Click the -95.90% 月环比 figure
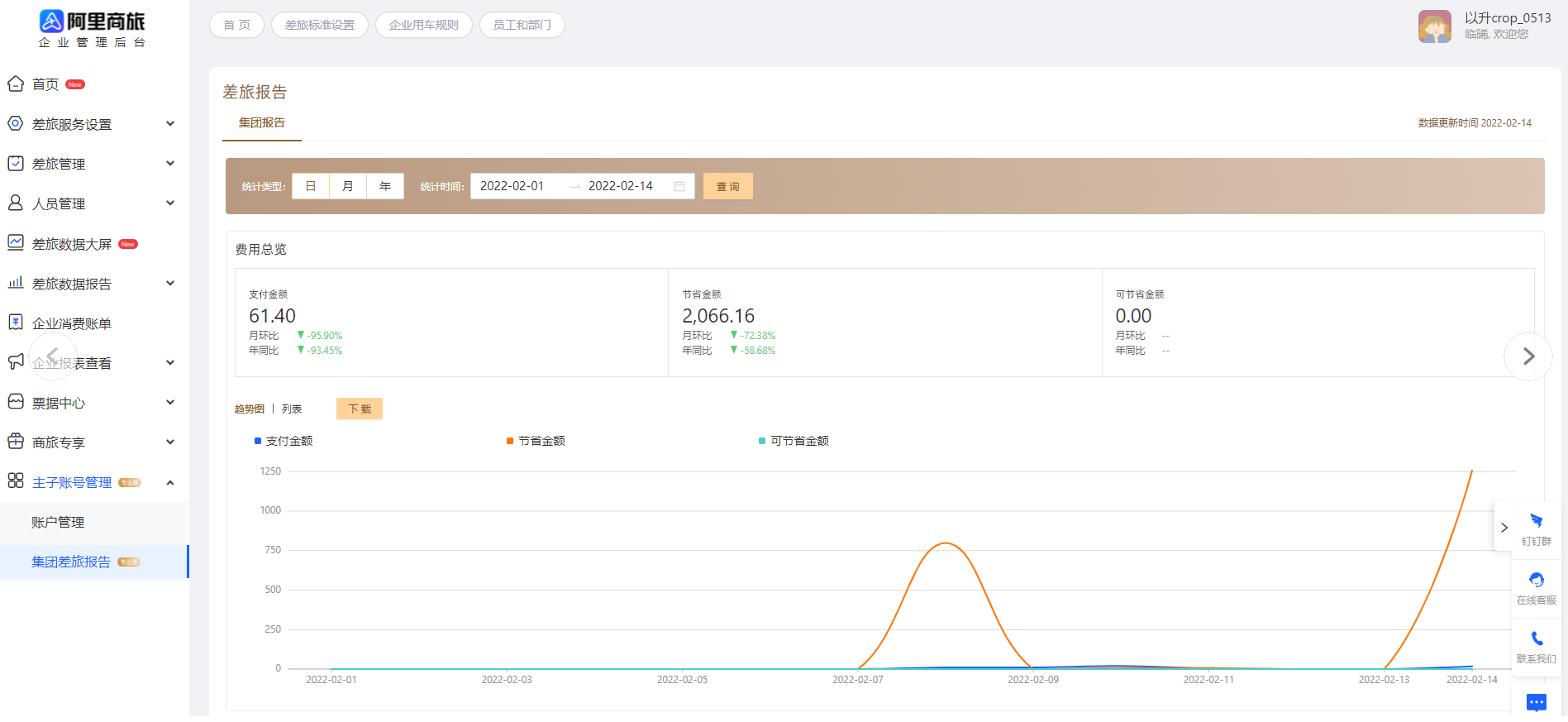1568x722 pixels. [x=324, y=336]
